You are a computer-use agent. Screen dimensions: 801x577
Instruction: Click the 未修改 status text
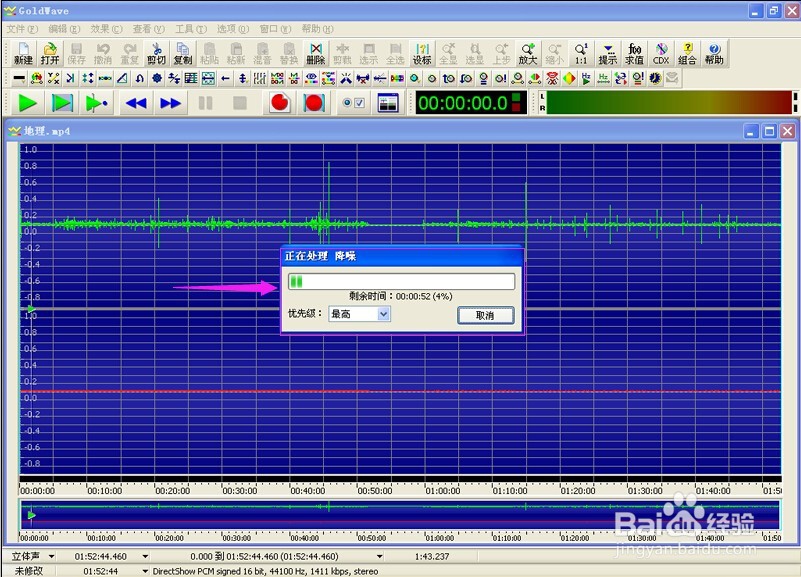point(29,571)
